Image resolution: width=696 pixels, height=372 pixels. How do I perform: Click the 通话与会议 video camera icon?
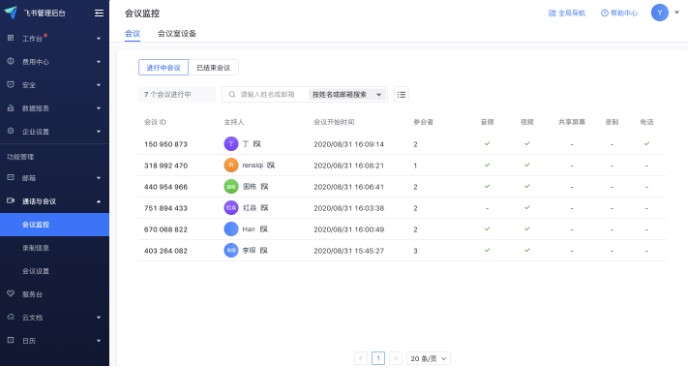tap(11, 201)
